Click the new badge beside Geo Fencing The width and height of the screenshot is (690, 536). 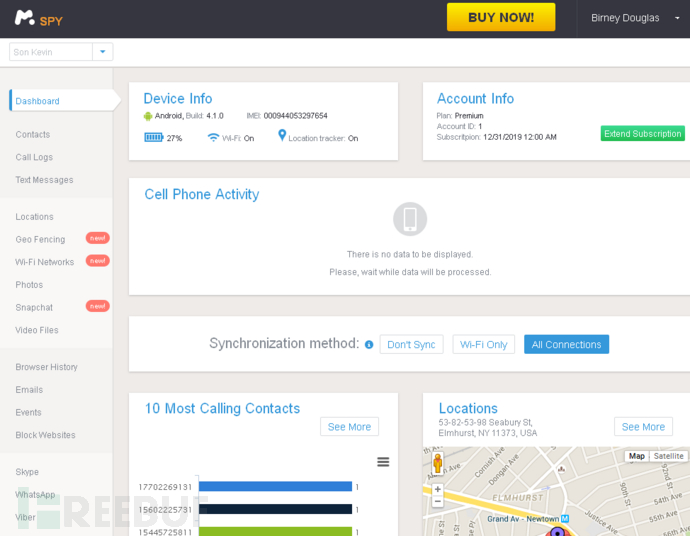(97, 238)
